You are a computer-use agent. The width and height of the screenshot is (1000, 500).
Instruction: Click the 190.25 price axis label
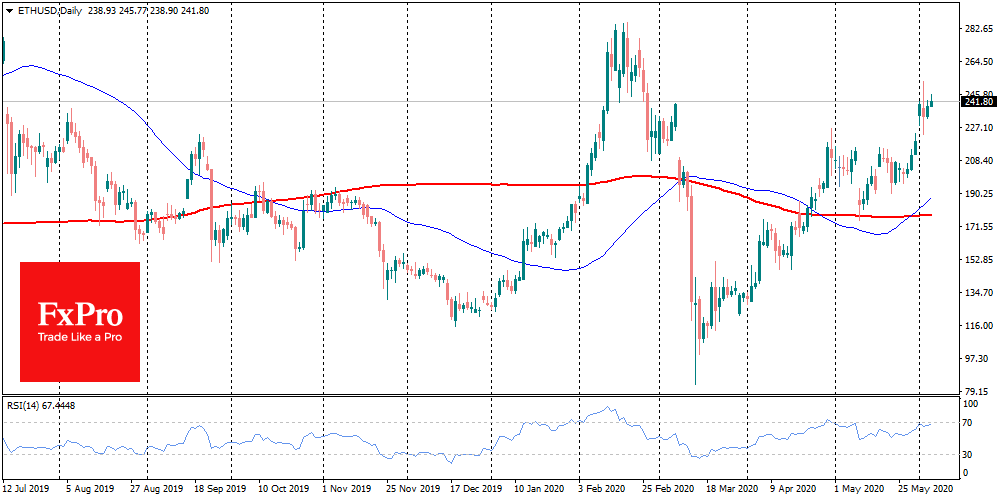(979, 193)
